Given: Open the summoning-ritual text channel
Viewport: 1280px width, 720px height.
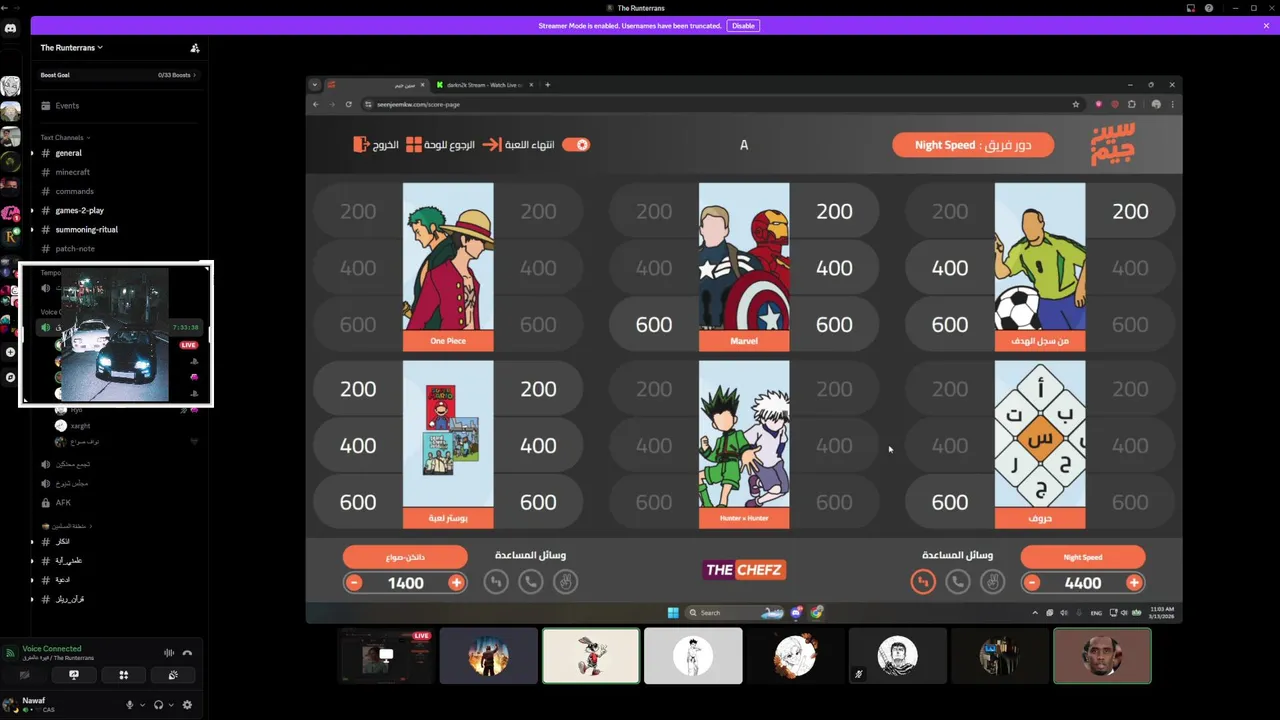Looking at the screenshot, I should [119, 229].
